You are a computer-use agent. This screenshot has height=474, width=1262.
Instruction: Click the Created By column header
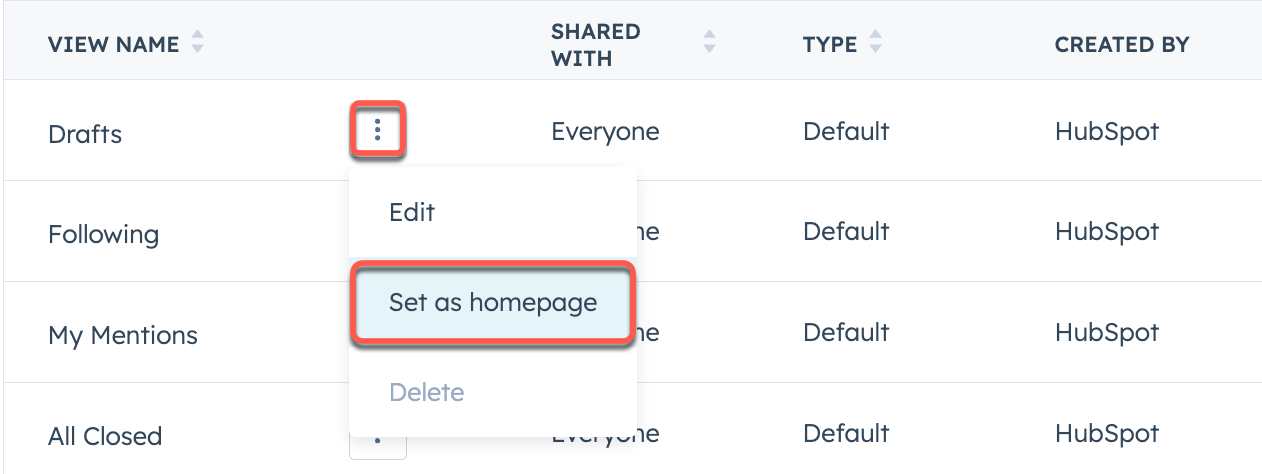pyautogui.click(x=1122, y=45)
